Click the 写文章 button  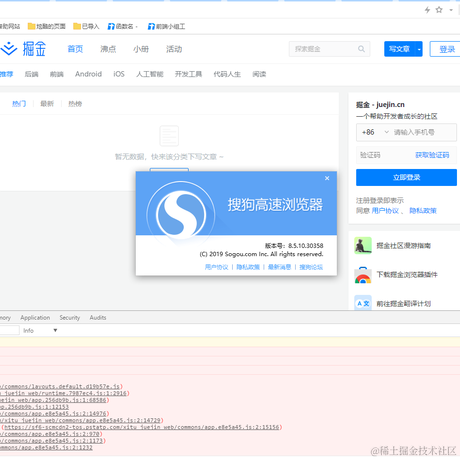point(399,49)
